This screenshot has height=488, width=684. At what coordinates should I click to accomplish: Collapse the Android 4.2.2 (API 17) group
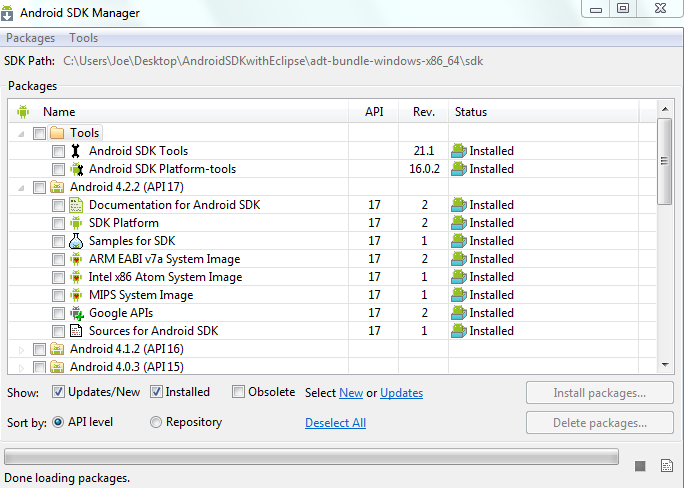(22, 187)
